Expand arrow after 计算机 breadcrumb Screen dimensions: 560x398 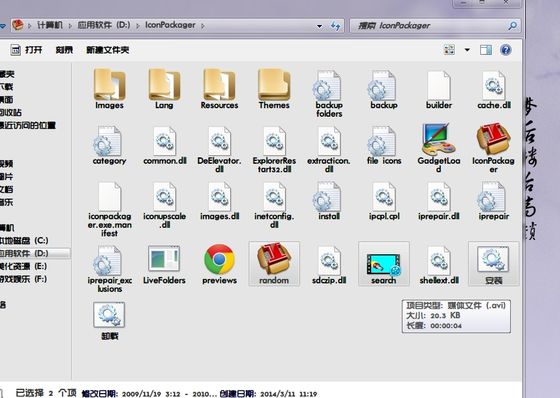pyautogui.click(x=70, y=26)
